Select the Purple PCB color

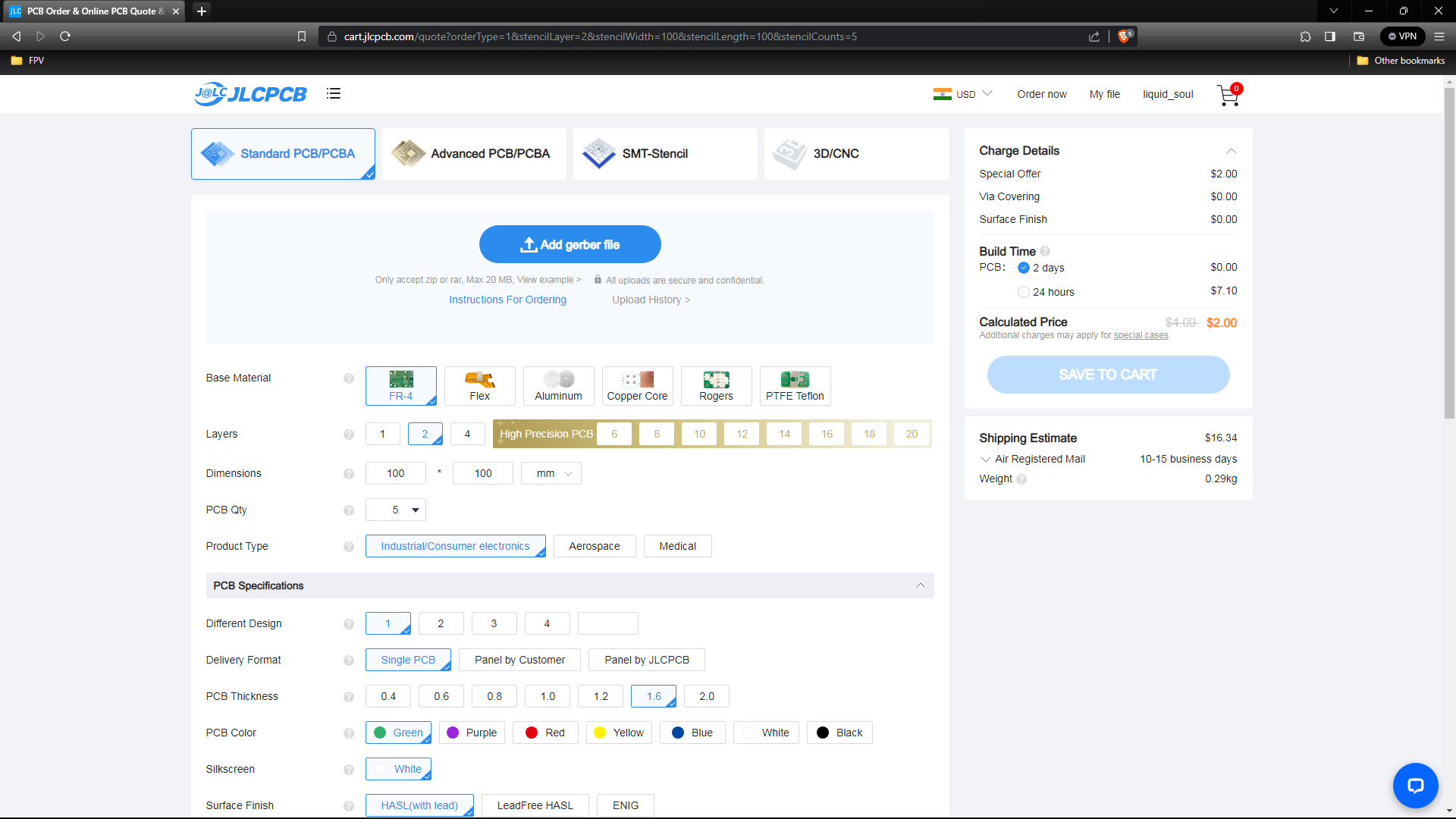click(x=472, y=733)
